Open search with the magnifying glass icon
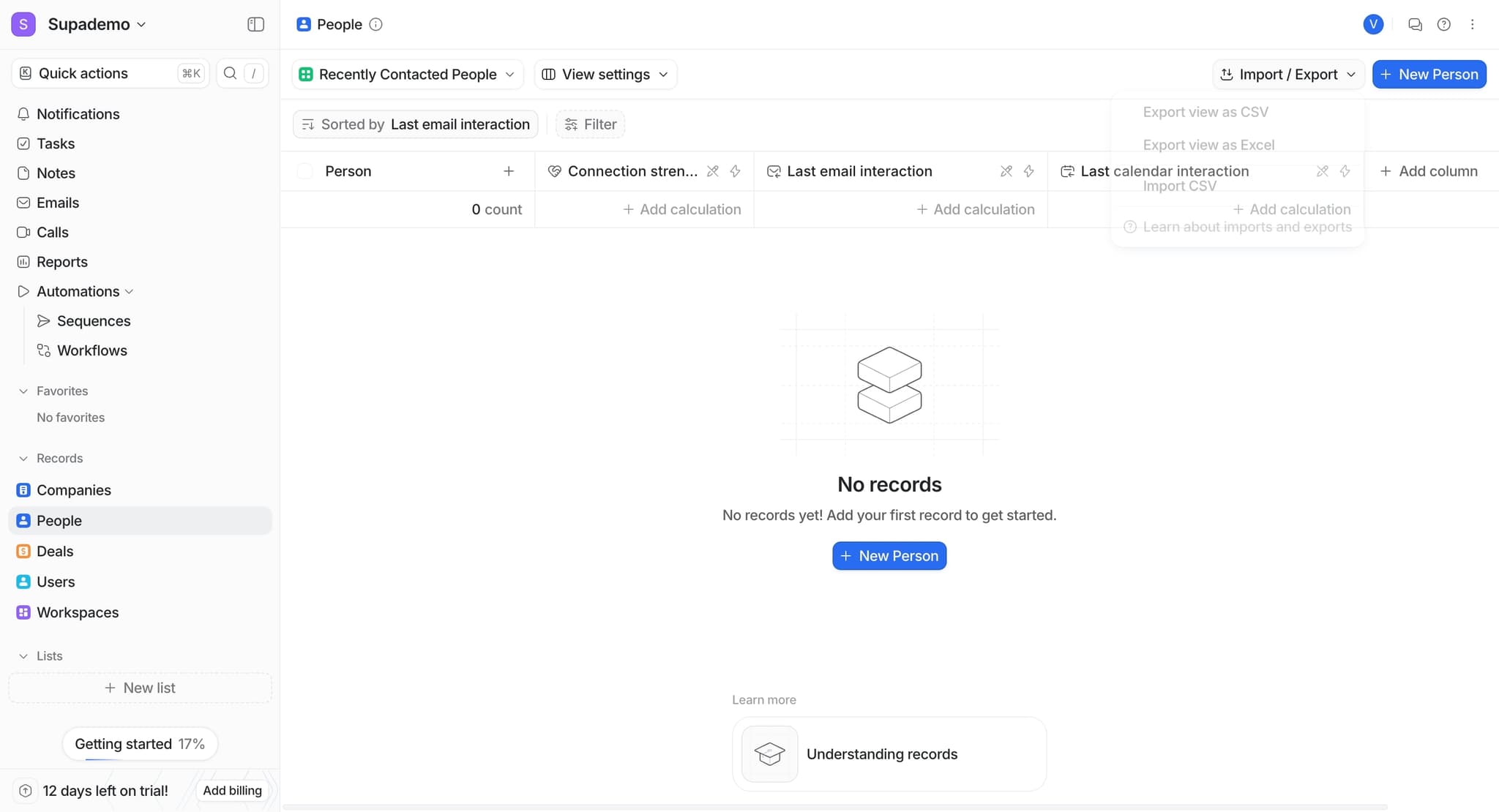1499x812 pixels. (x=230, y=73)
